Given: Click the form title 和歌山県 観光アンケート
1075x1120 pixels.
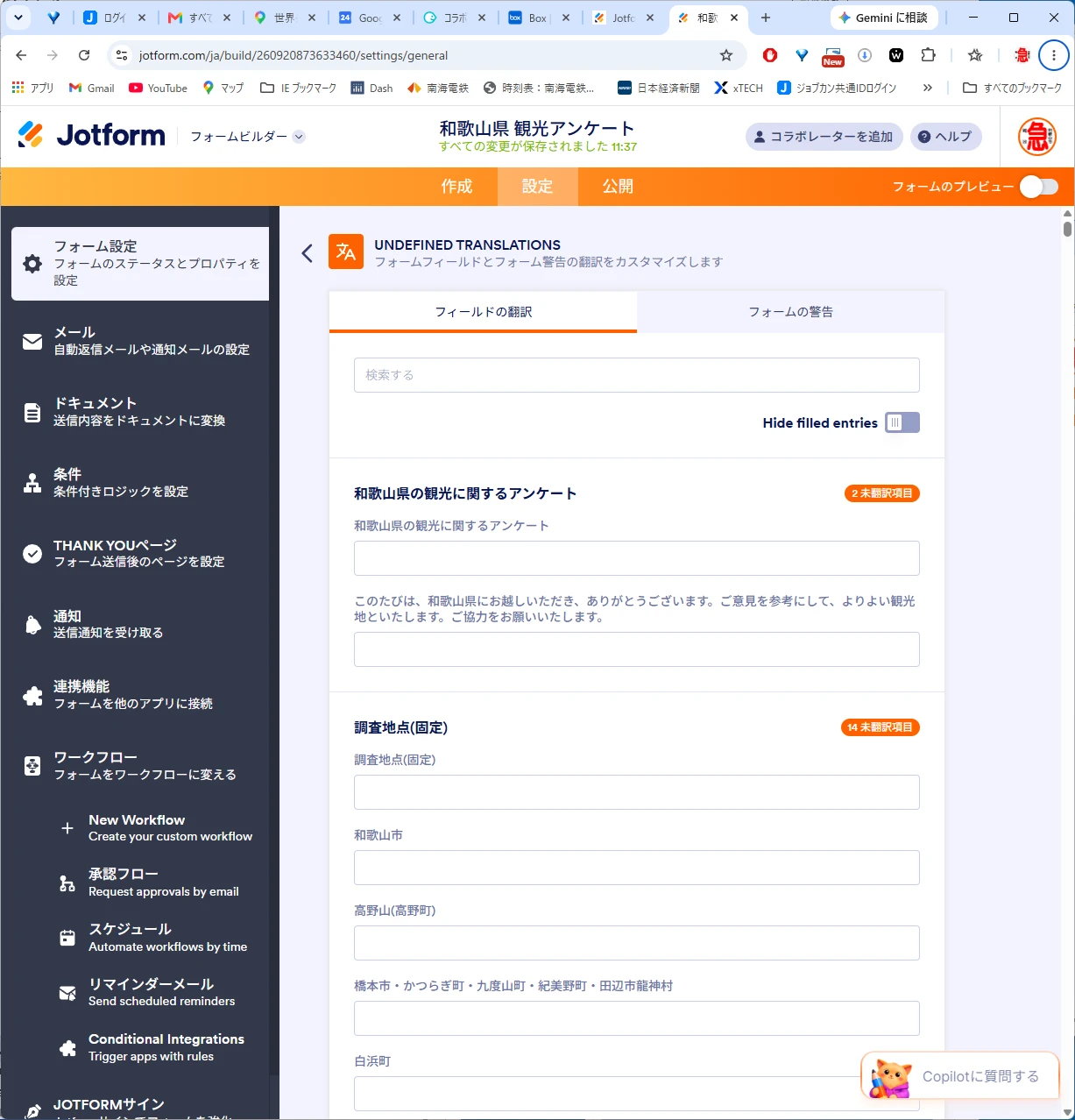Looking at the screenshot, I should point(537,128).
